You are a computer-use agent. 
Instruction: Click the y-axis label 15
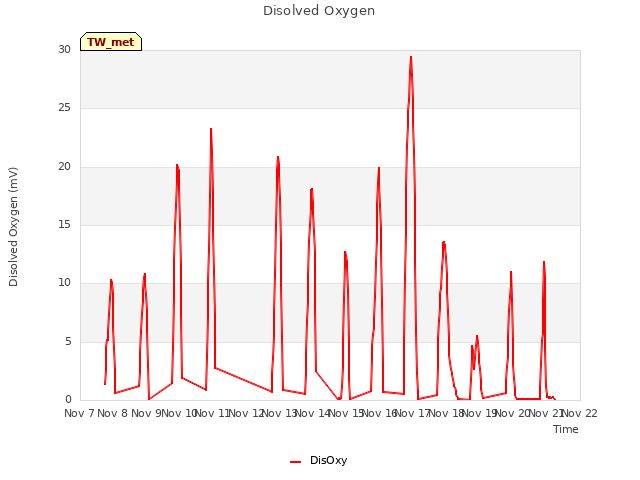click(64, 224)
